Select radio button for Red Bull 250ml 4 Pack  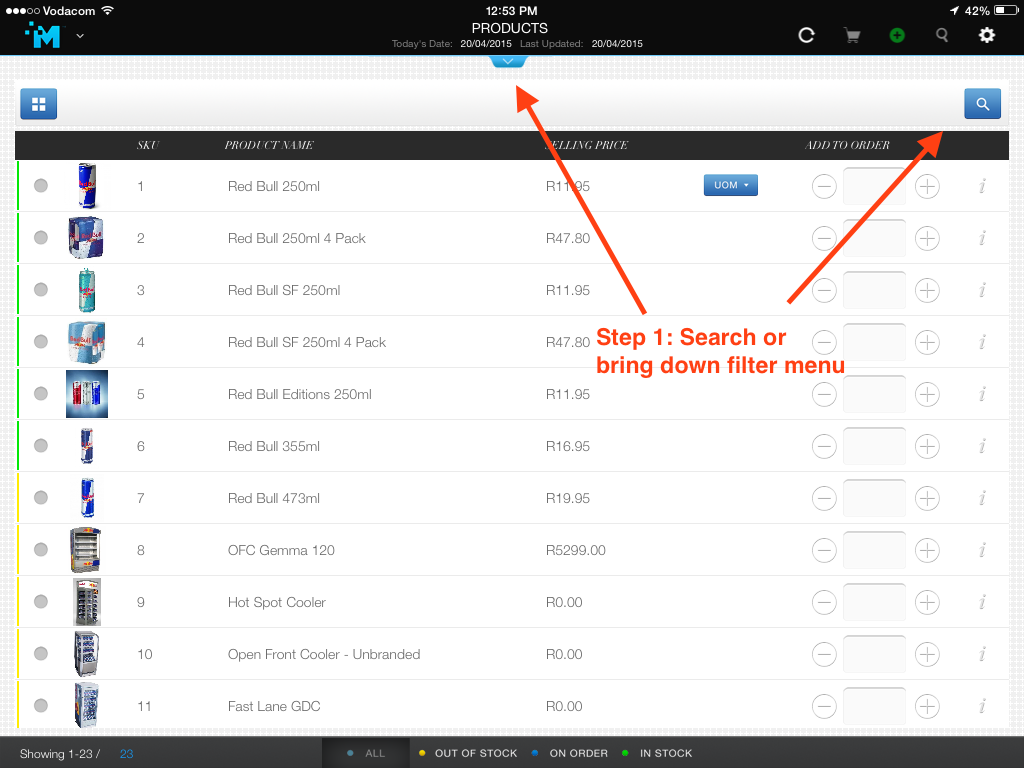tap(40, 238)
